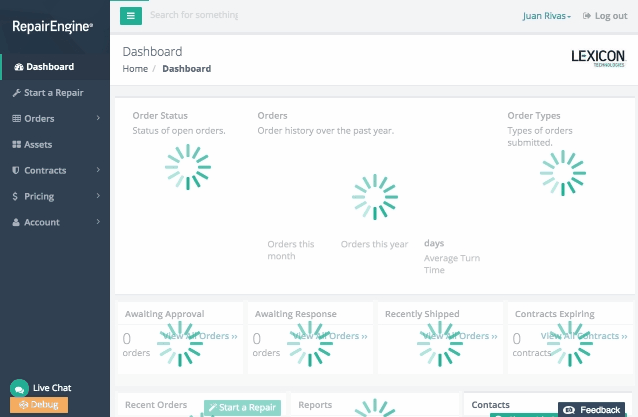The width and height of the screenshot is (638, 417).
Task: Open the Dashboard sidebar item
Action: (x=49, y=67)
